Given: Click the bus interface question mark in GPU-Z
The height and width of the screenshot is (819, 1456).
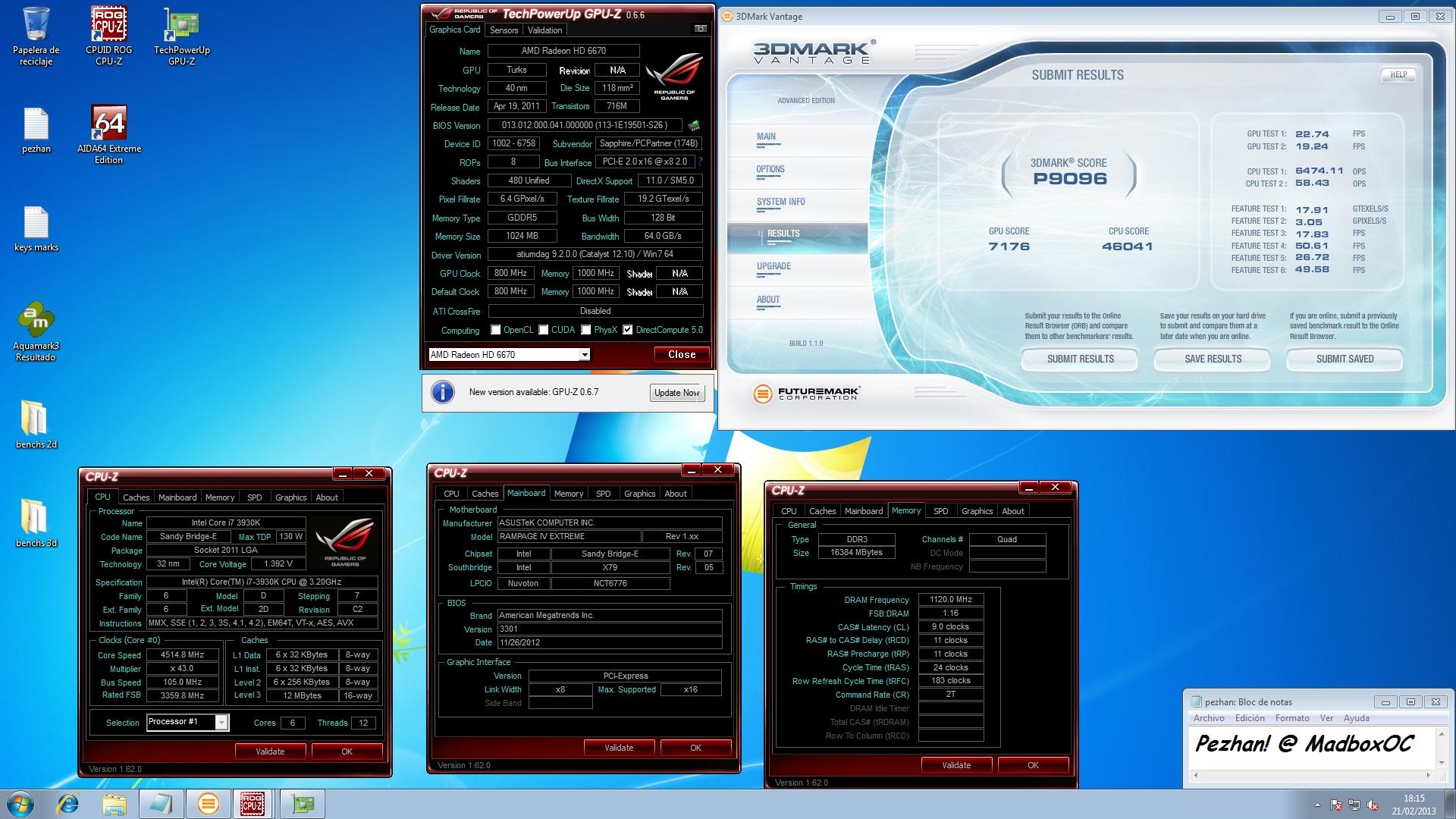Looking at the screenshot, I should tap(700, 162).
